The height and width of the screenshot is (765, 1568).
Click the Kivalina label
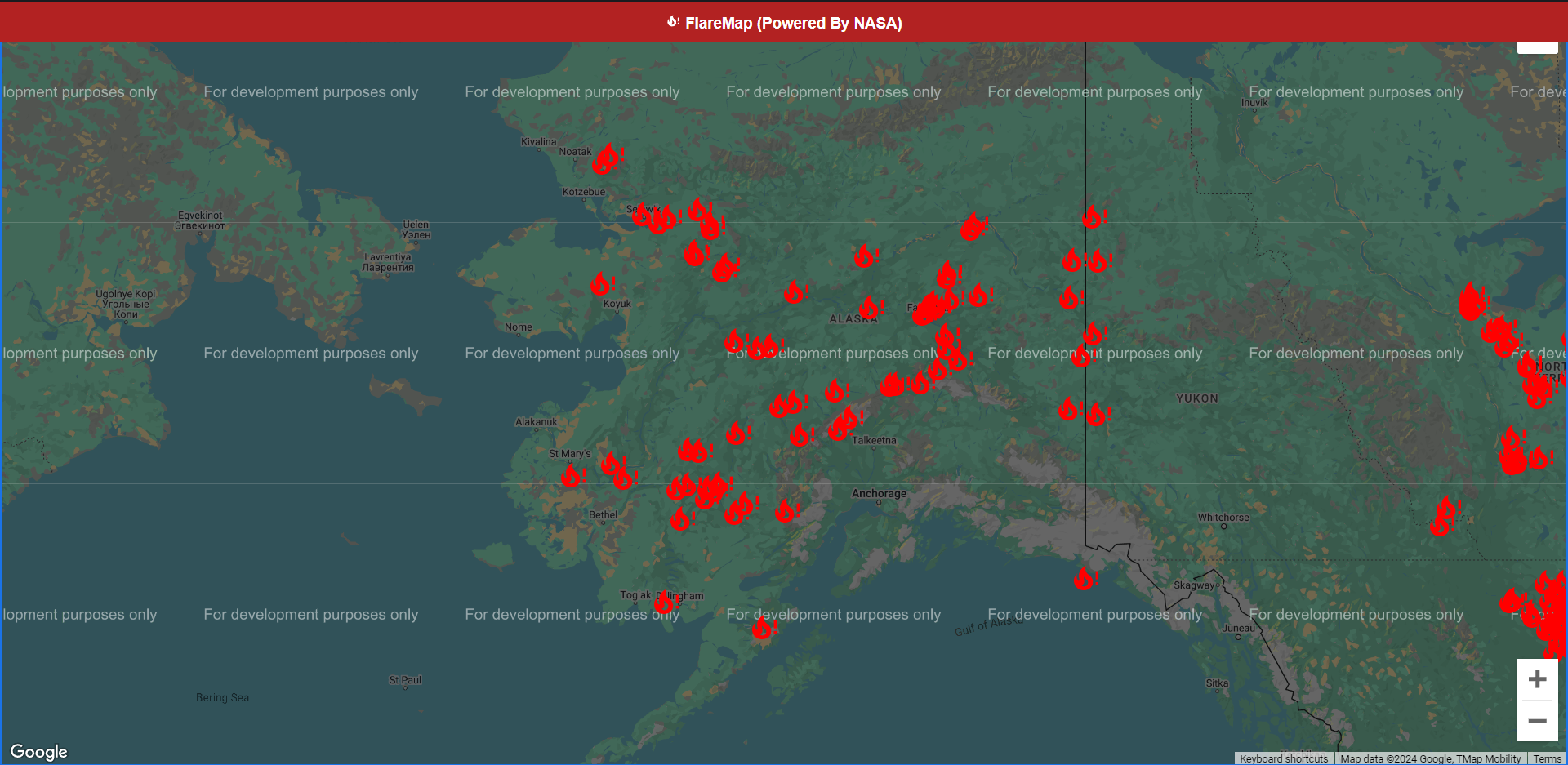[x=539, y=142]
